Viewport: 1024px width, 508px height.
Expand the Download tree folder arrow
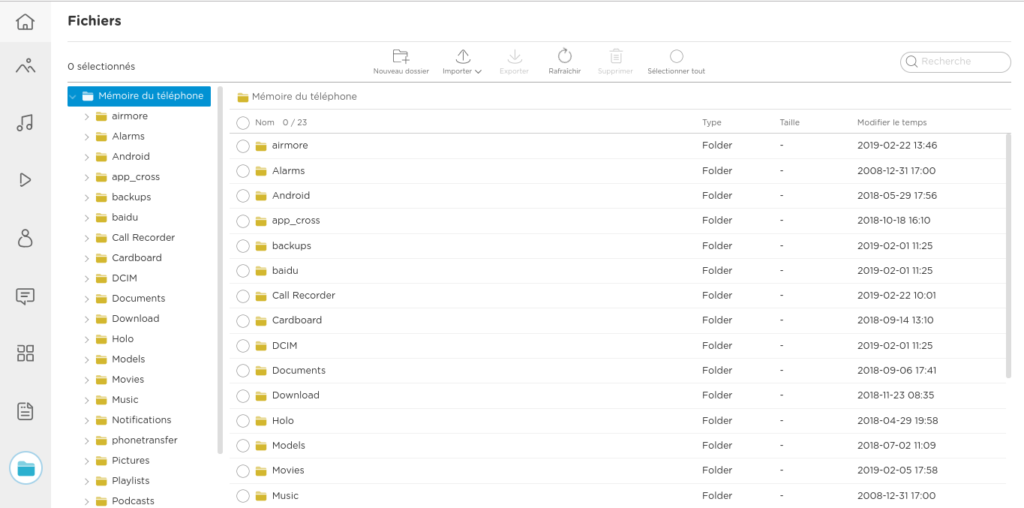coord(86,319)
